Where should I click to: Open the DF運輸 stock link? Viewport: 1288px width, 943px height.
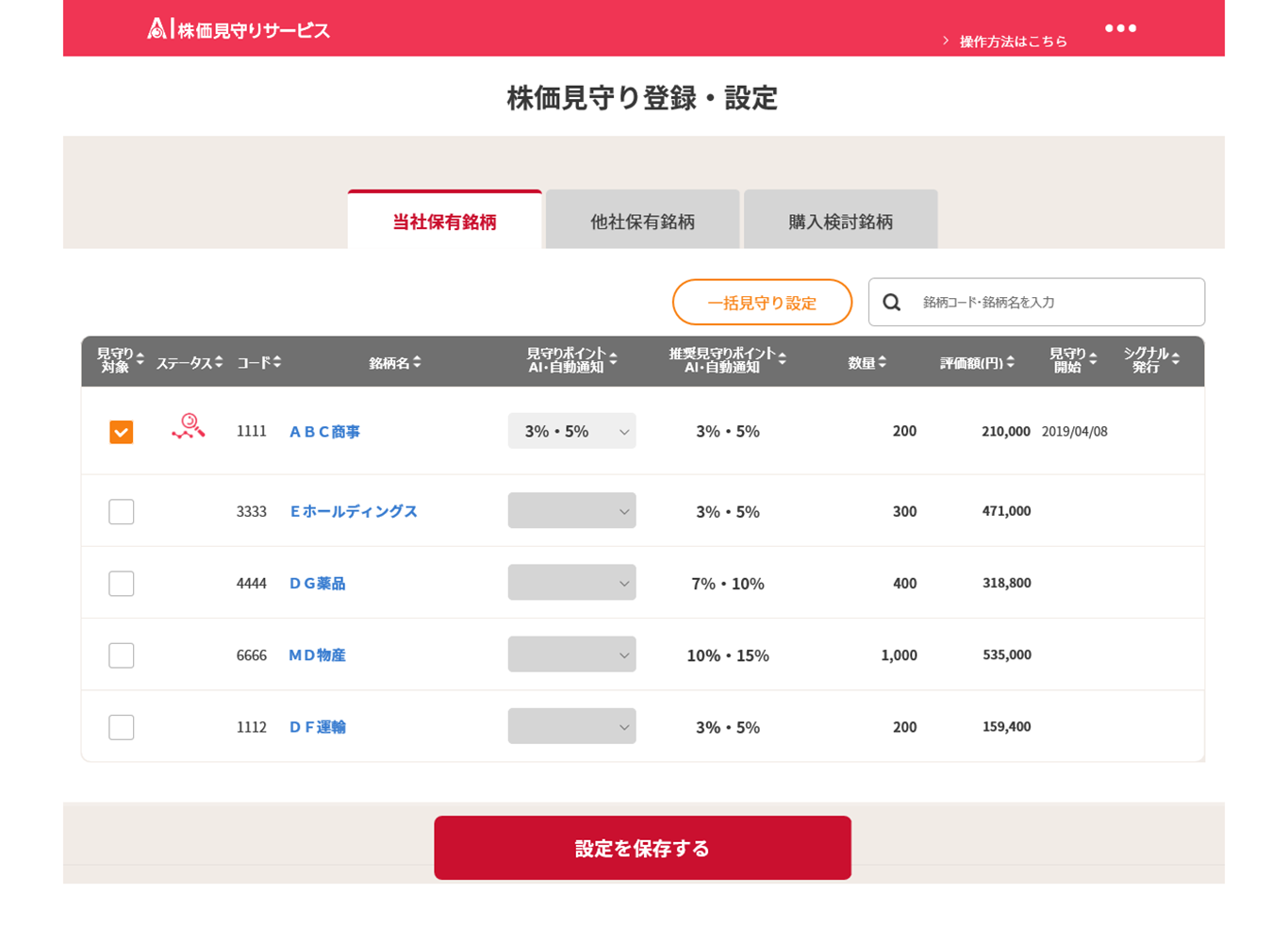pyautogui.click(x=317, y=727)
